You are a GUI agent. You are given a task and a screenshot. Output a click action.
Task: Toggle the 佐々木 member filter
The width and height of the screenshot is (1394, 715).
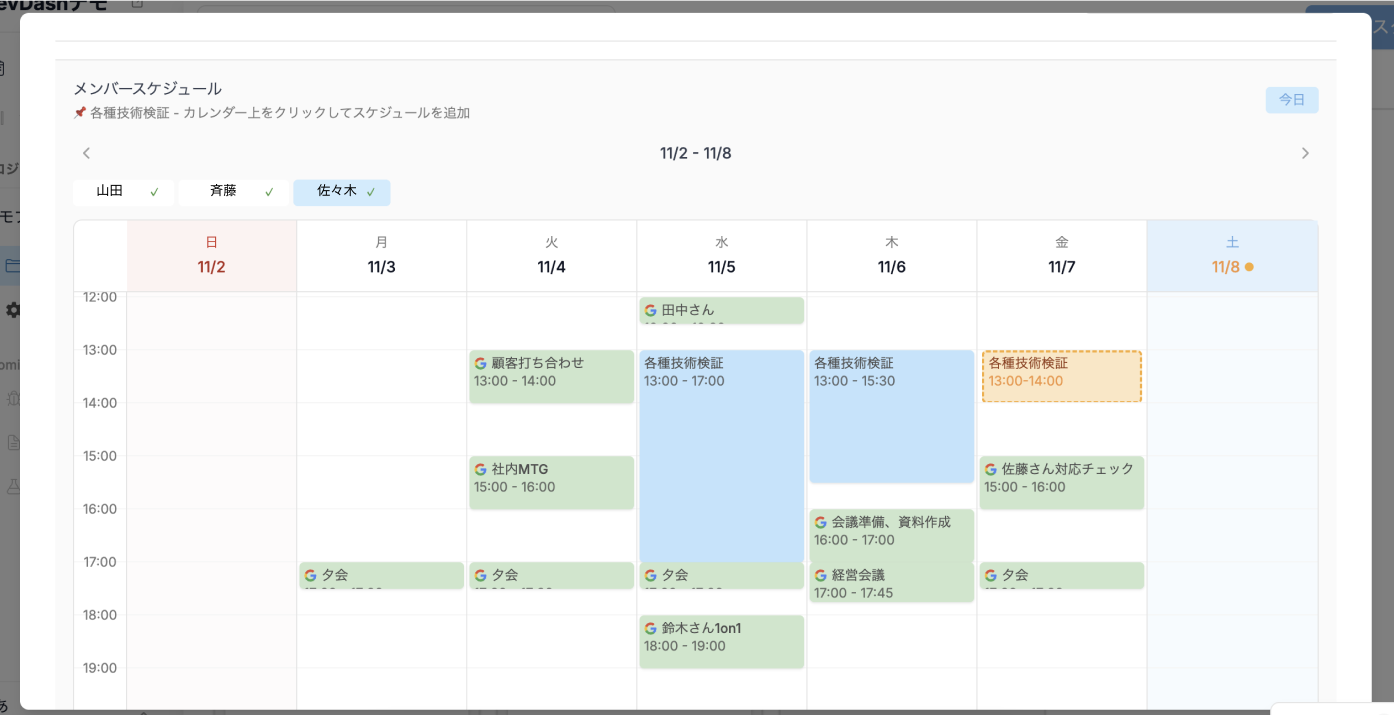pyautogui.click(x=341, y=192)
